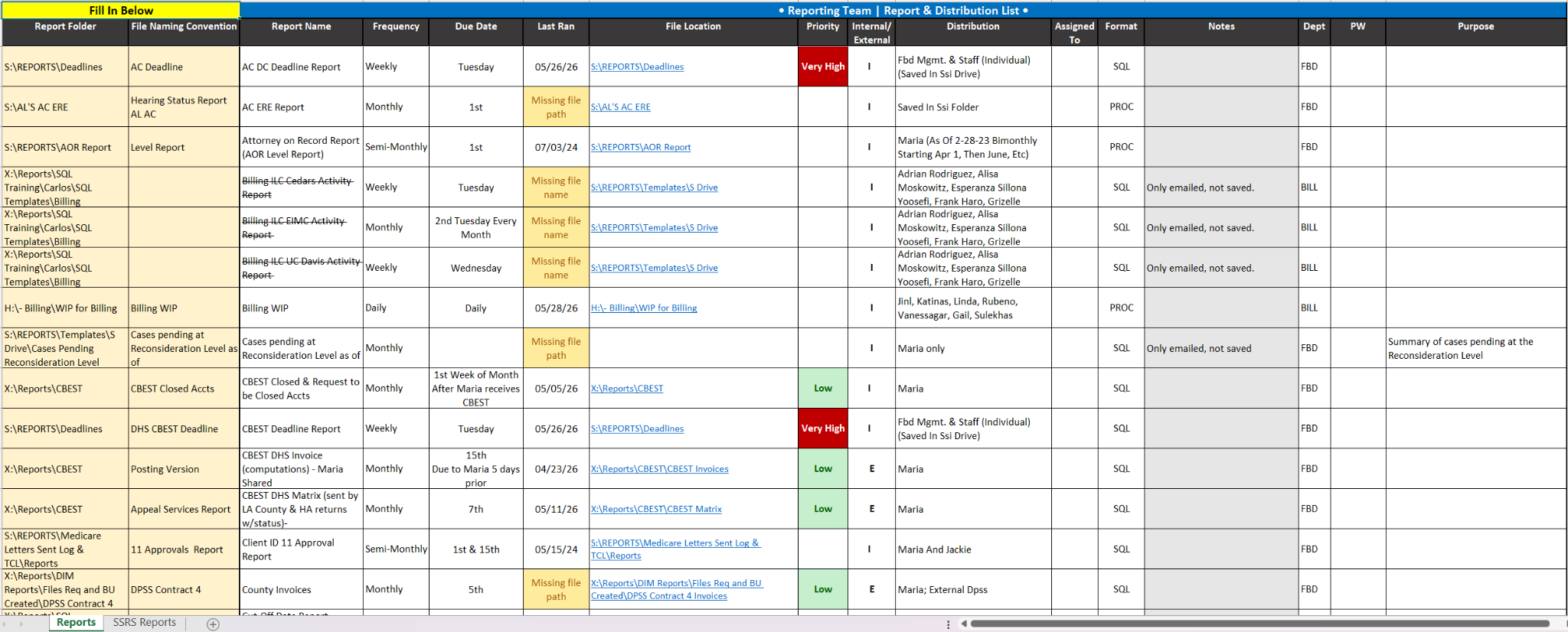Select the Attorney on Record Report cell
Viewport: 1568px width, 632px height.
[x=302, y=147]
